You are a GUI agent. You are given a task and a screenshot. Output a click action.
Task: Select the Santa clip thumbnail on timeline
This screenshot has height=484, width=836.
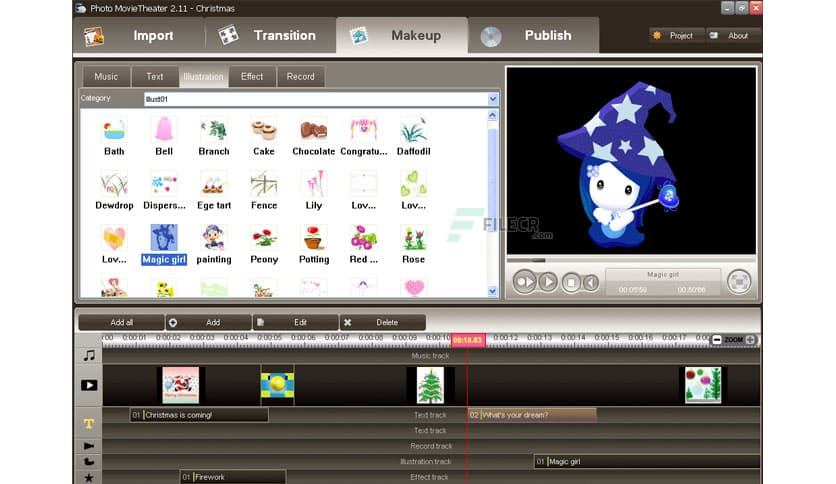coord(181,385)
